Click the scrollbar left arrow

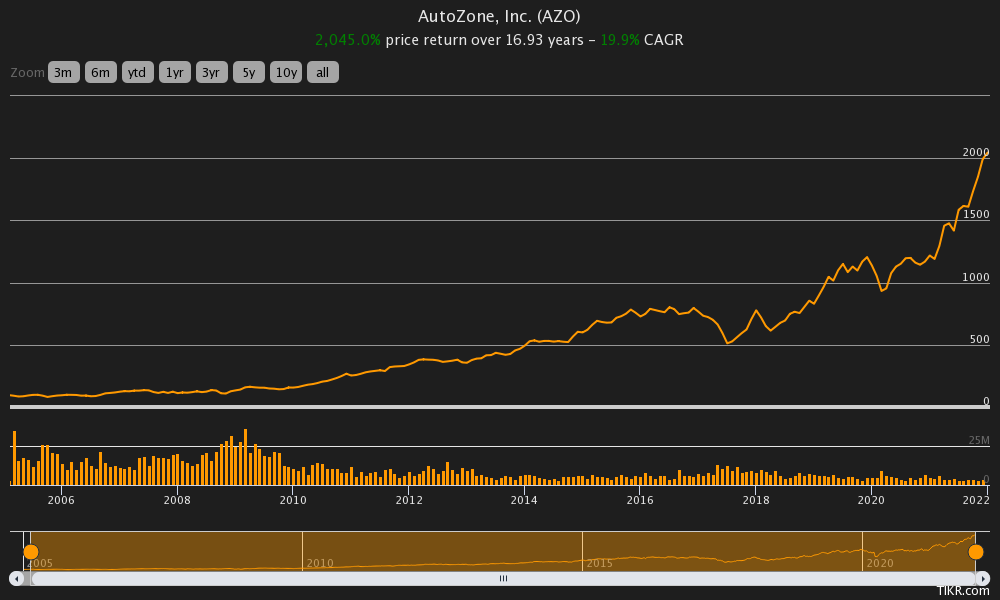tap(17, 578)
